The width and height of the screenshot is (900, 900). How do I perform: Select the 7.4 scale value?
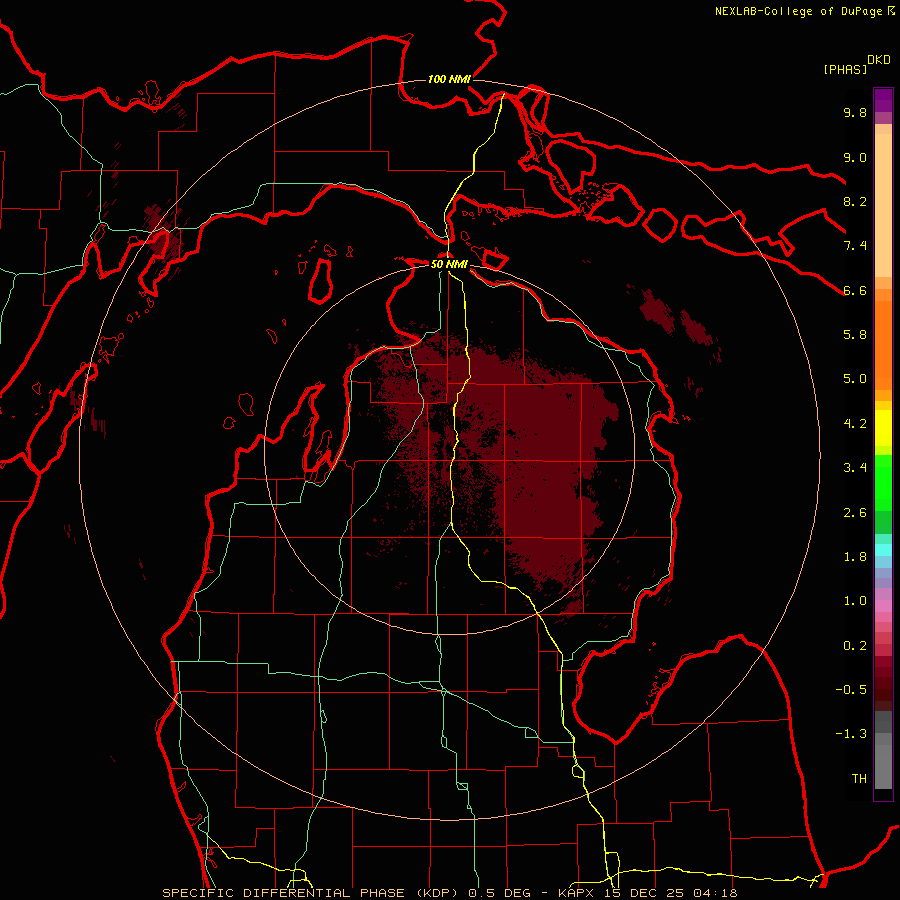point(855,246)
